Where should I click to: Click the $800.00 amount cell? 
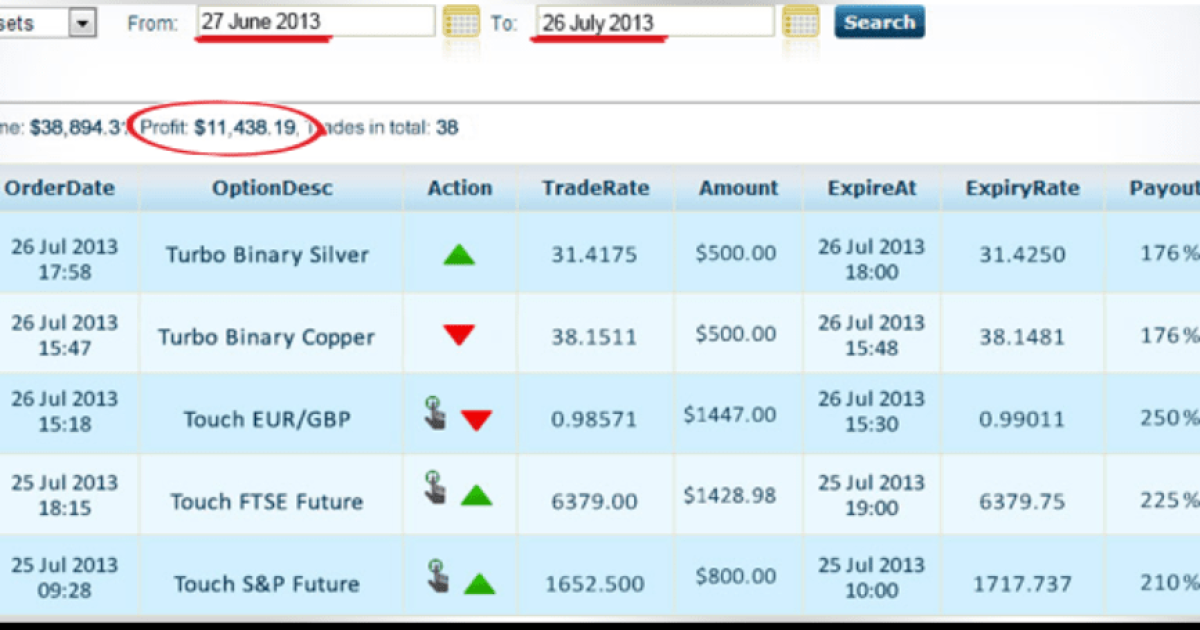click(736, 575)
